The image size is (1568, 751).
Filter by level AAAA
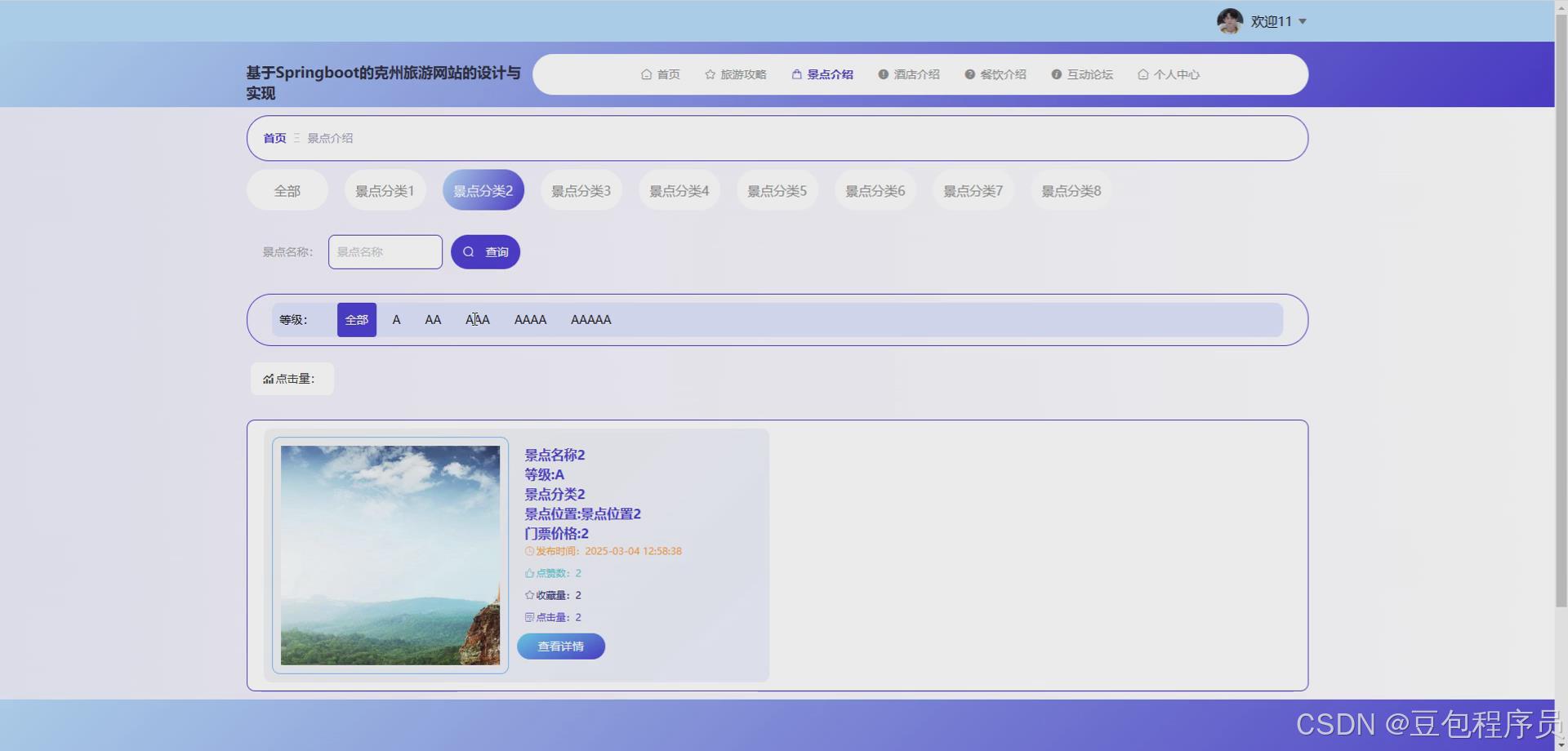click(x=530, y=320)
